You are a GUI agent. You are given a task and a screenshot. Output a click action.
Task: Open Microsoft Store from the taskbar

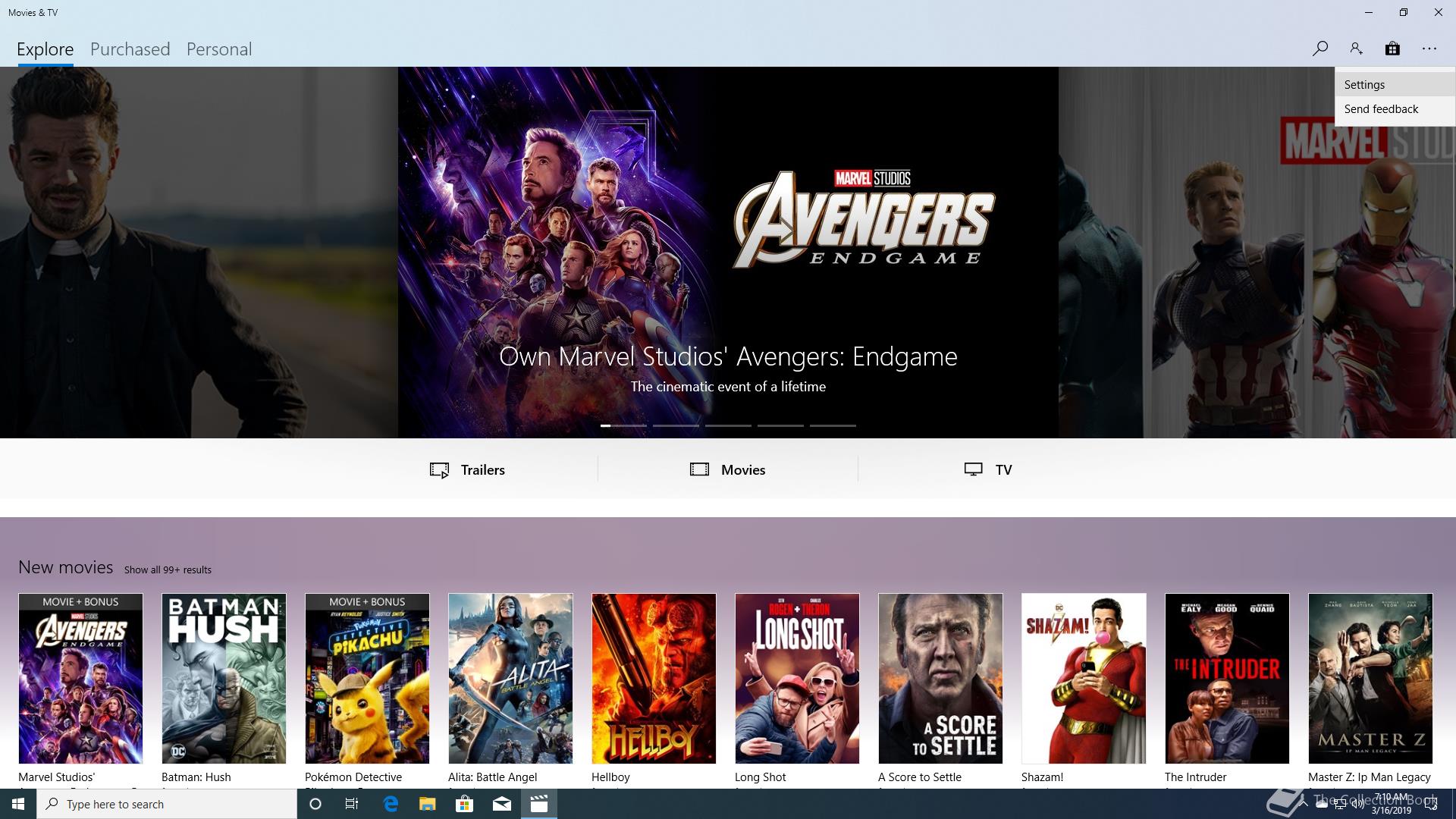pos(464,804)
